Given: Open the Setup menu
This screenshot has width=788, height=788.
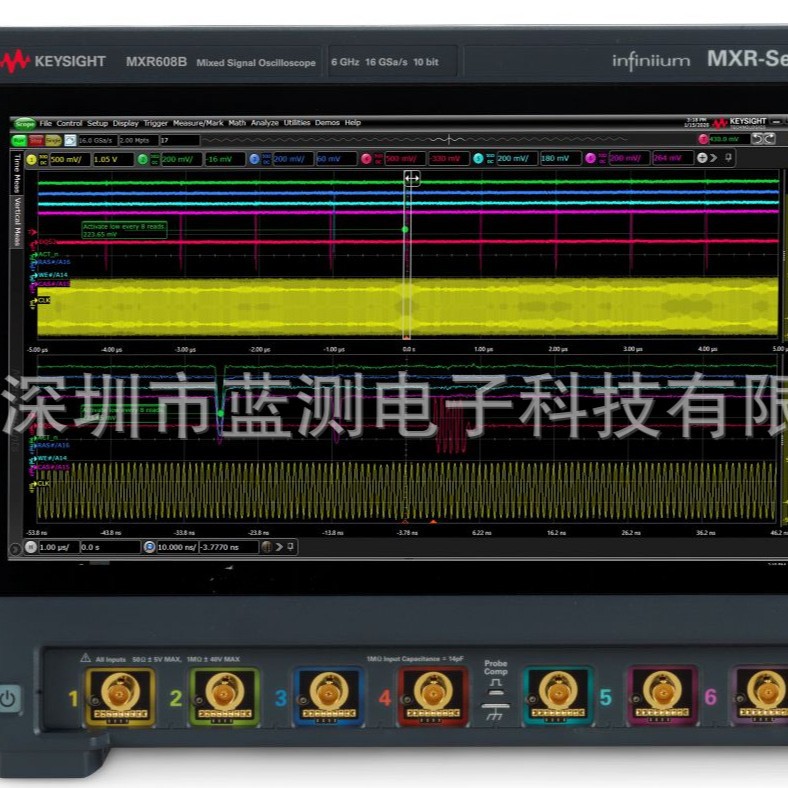Looking at the screenshot, I should click(x=97, y=123).
